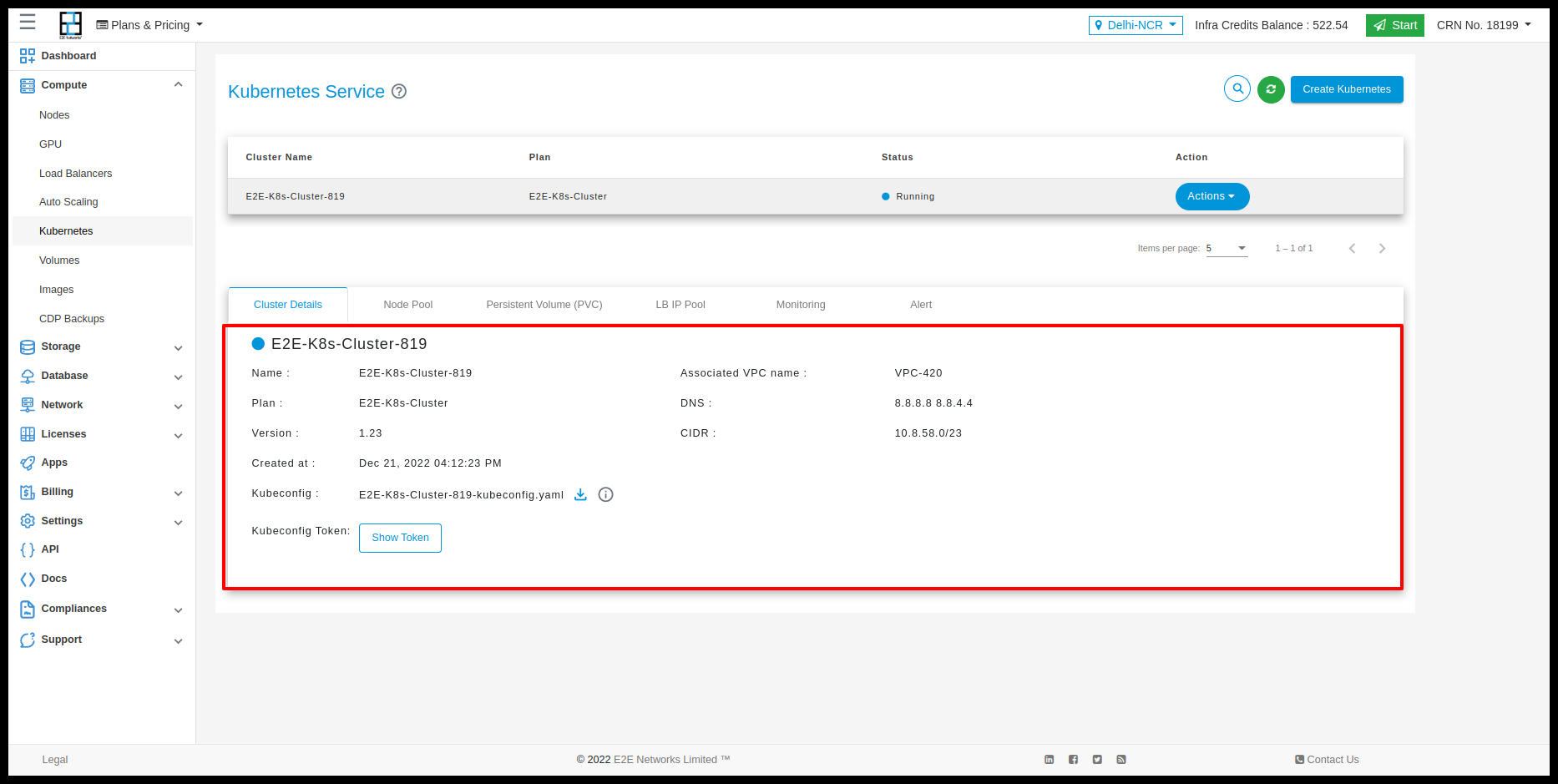The height and width of the screenshot is (784, 1558).
Task: Open the Delhi-NCR region dropdown
Action: [1136, 25]
